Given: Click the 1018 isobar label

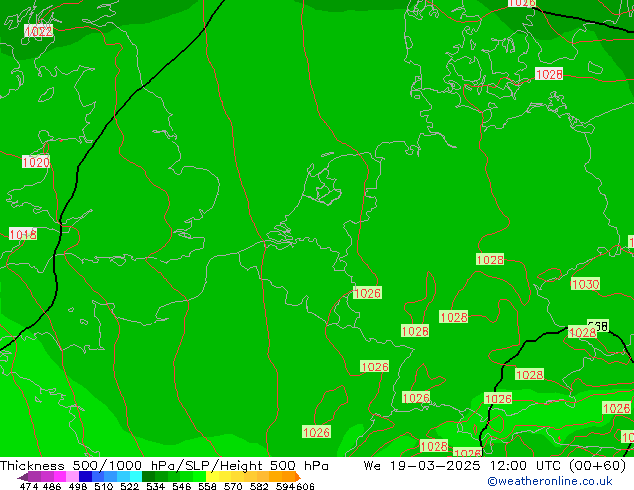Looking at the screenshot, I should tap(23, 234).
